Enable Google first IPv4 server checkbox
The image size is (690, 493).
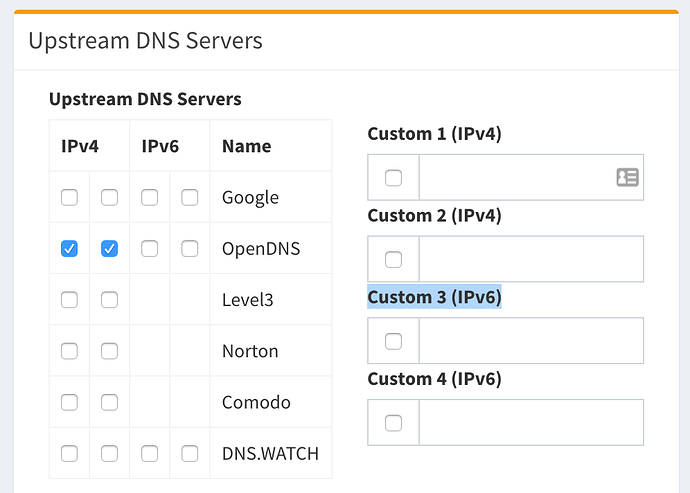pos(69,198)
